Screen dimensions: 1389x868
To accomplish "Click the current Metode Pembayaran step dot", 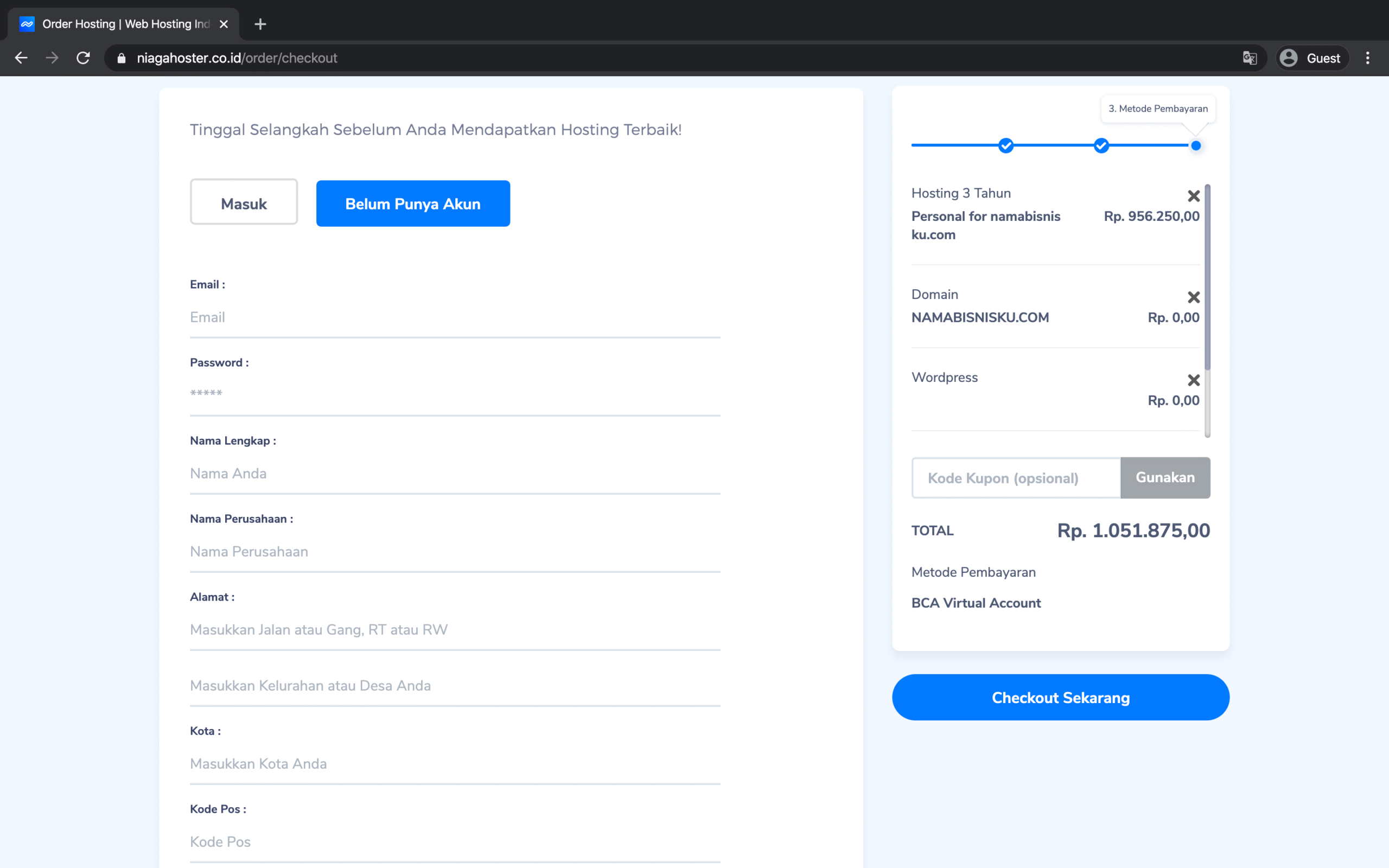I will click(1196, 145).
